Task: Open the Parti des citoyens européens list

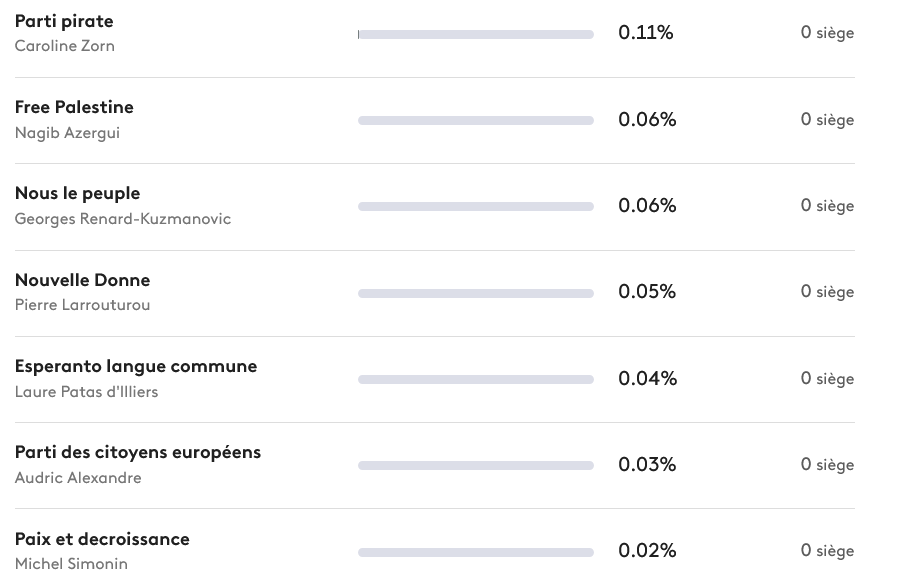Action: coord(138,452)
